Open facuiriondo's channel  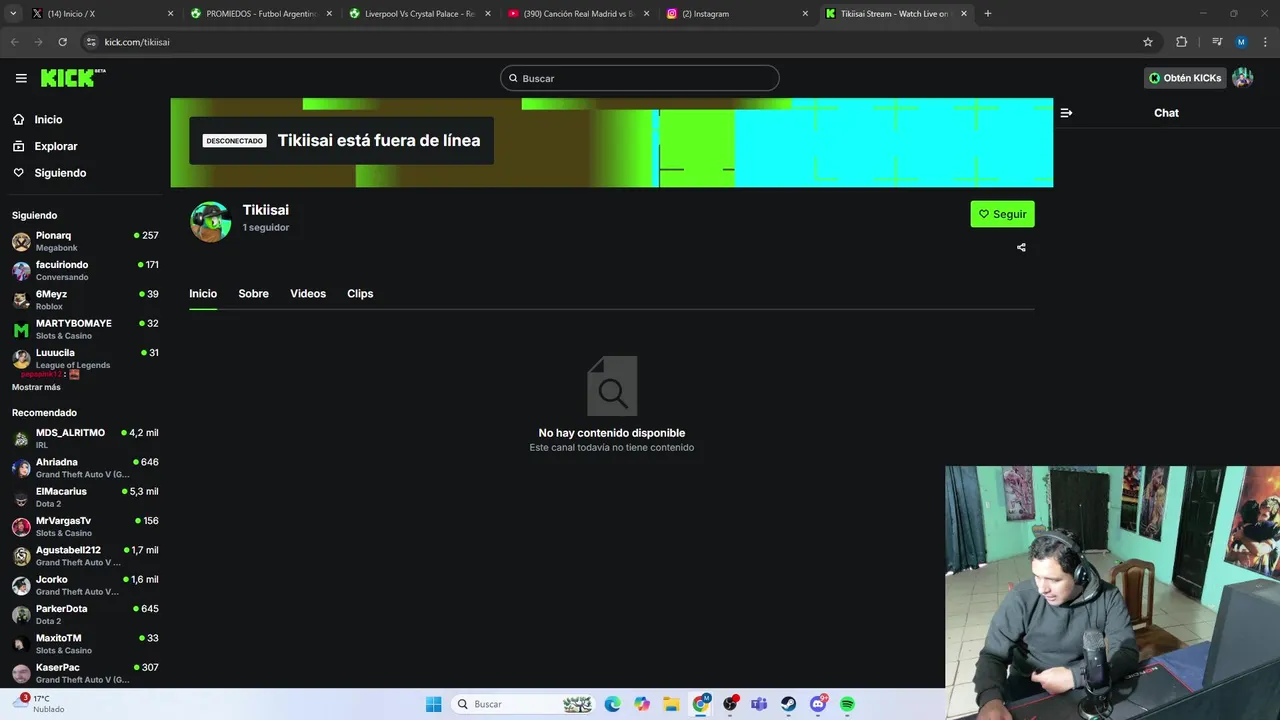(x=85, y=271)
